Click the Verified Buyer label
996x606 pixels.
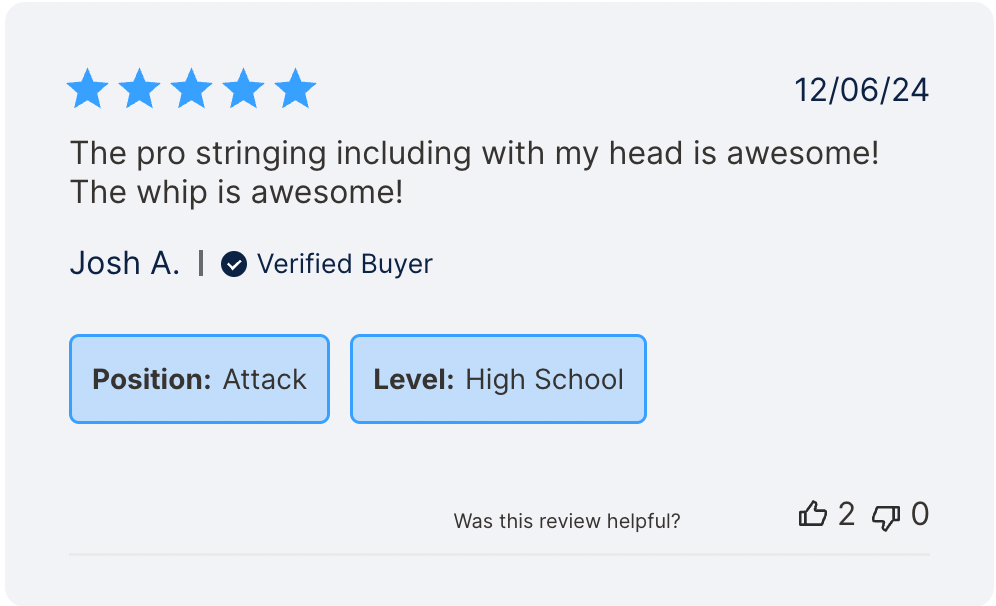click(344, 264)
